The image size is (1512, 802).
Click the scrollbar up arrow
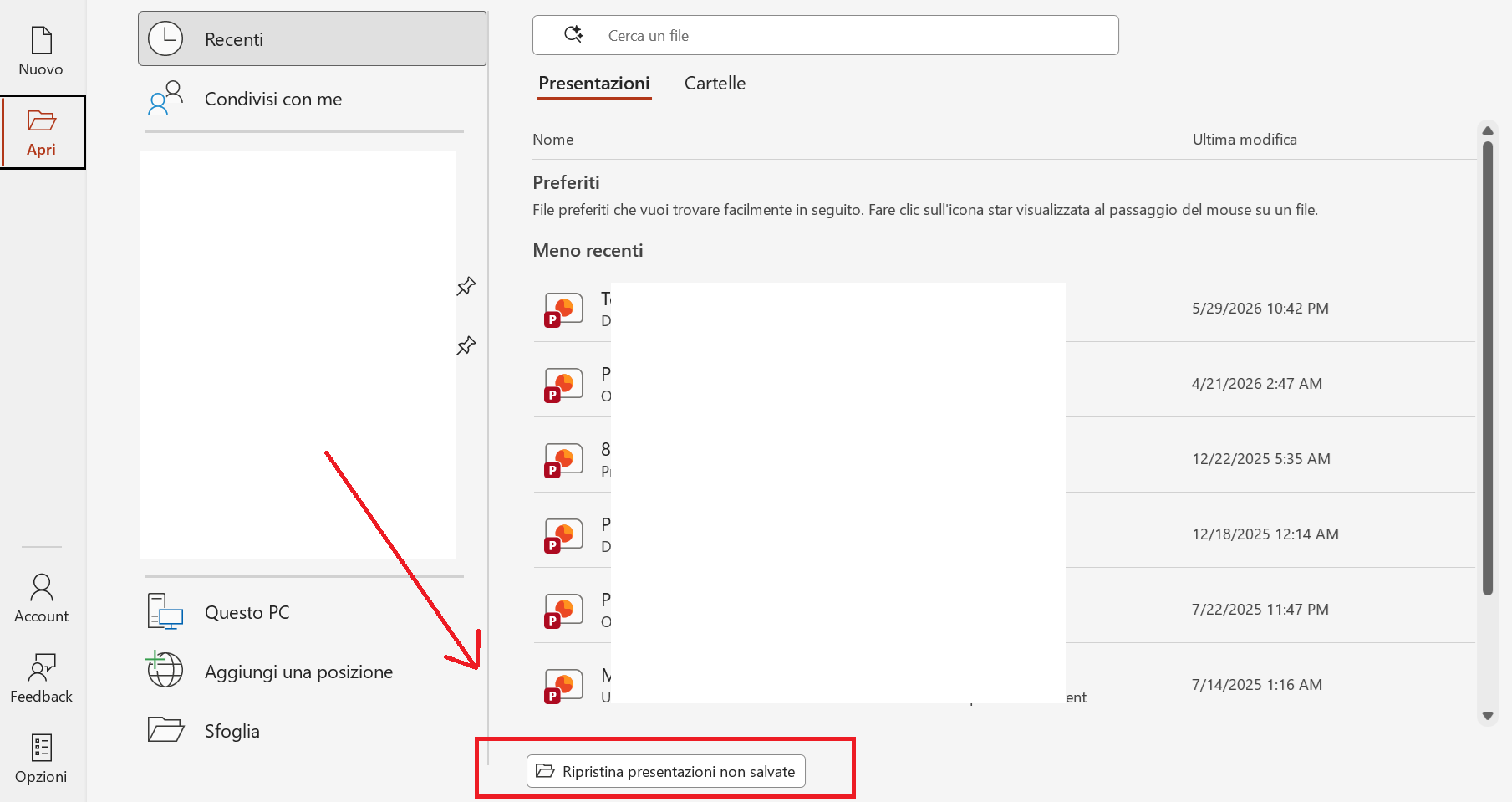(x=1488, y=130)
